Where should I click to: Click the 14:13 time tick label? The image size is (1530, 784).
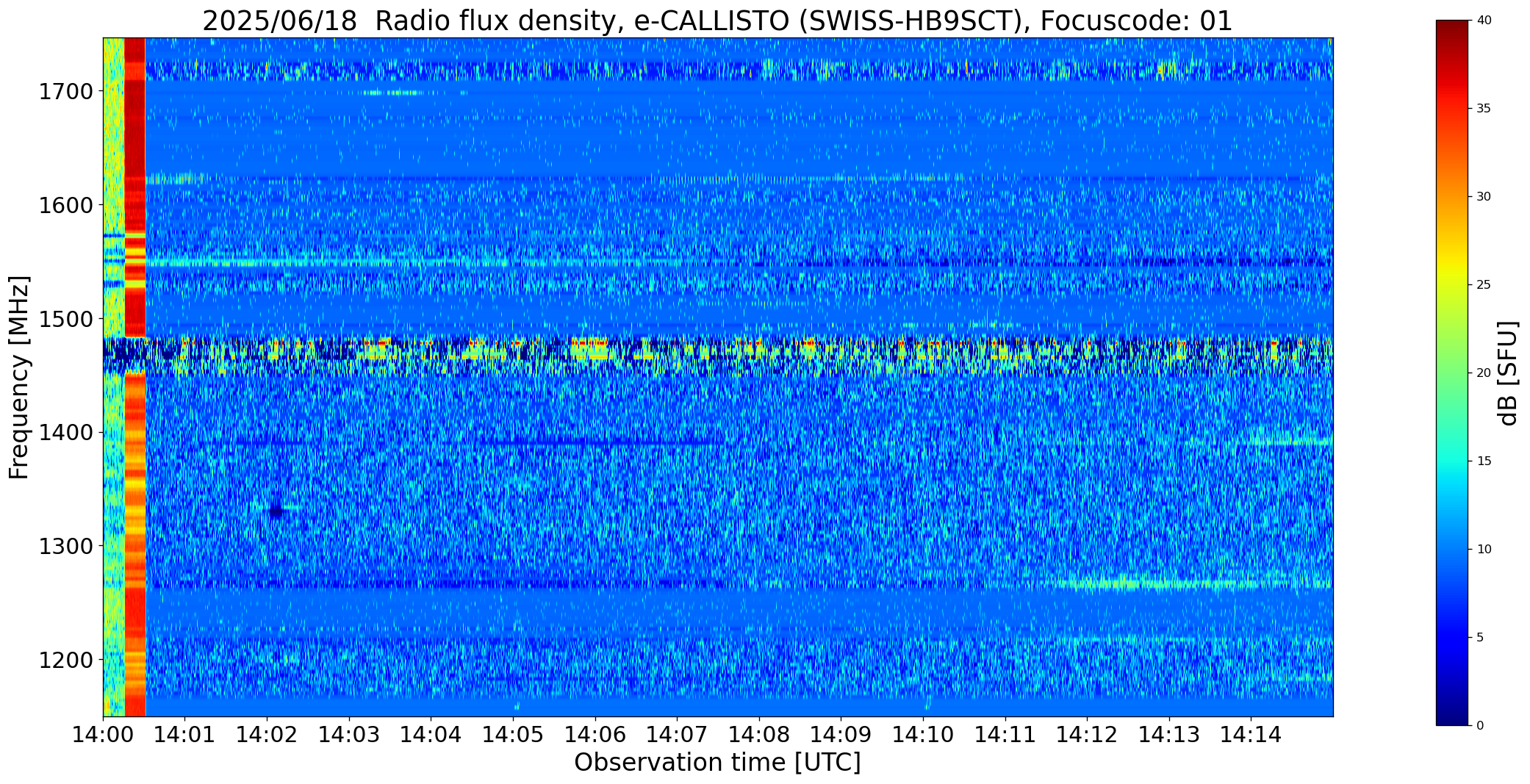point(1169,734)
